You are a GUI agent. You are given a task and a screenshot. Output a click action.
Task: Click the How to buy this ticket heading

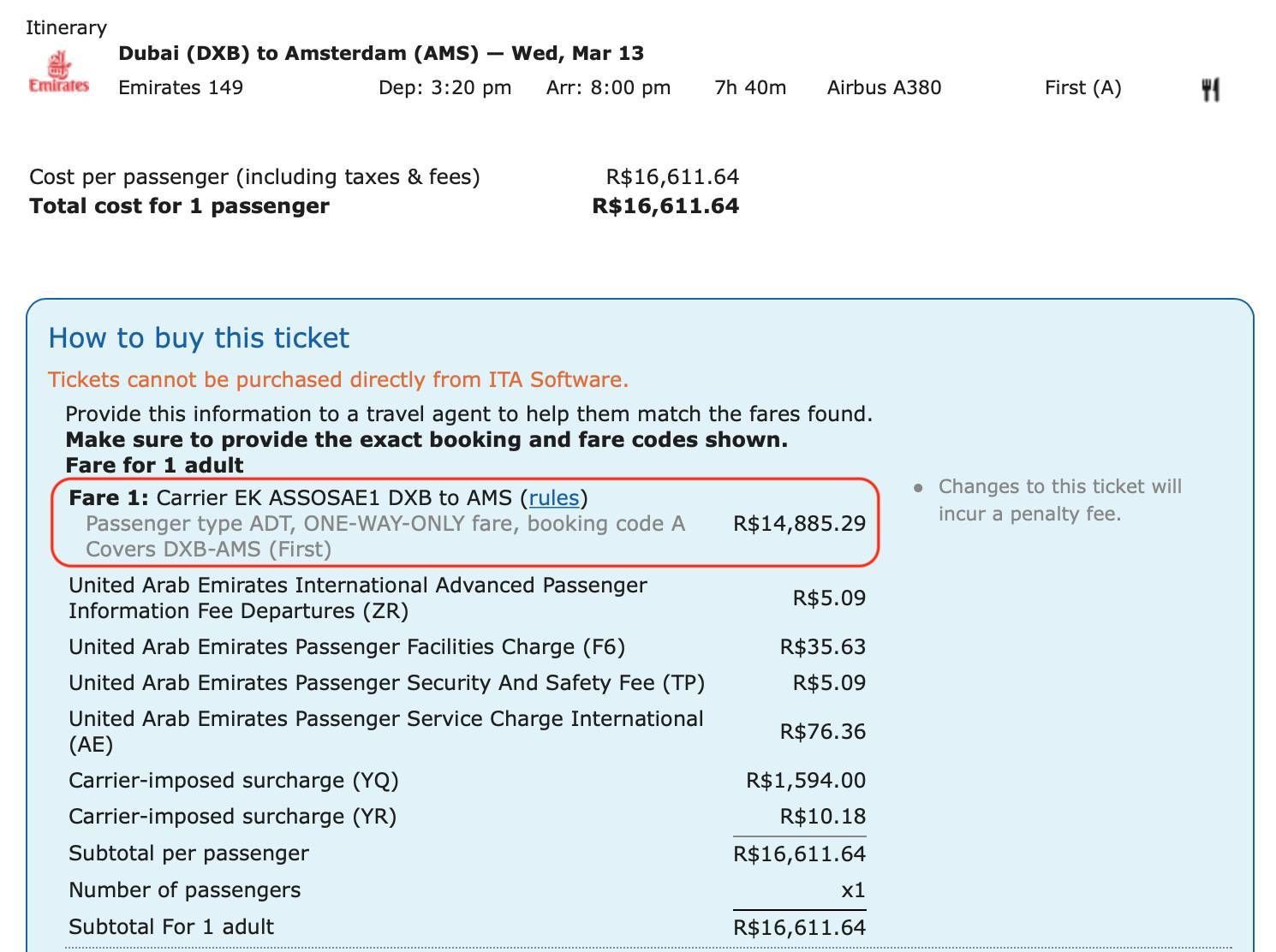tap(199, 338)
